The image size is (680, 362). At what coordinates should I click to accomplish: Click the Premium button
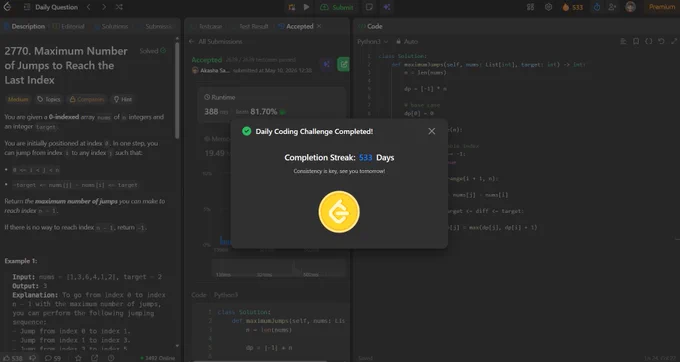[x=662, y=7]
